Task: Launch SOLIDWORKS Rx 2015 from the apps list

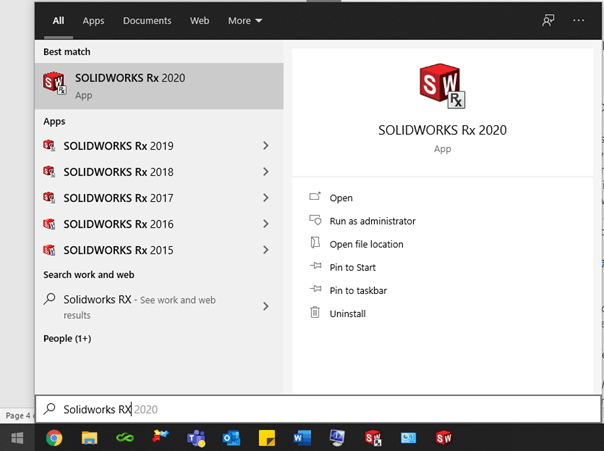Action: (x=118, y=250)
